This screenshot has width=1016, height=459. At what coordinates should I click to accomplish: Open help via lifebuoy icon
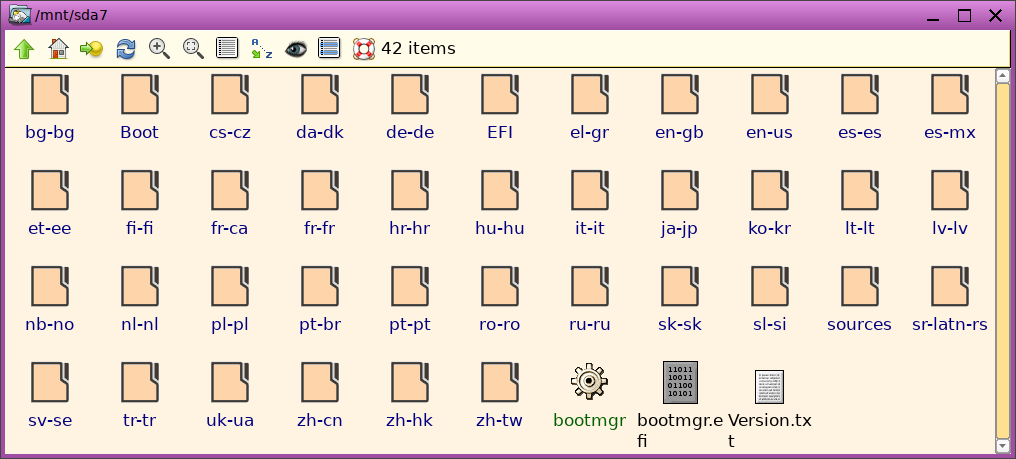(364, 49)
